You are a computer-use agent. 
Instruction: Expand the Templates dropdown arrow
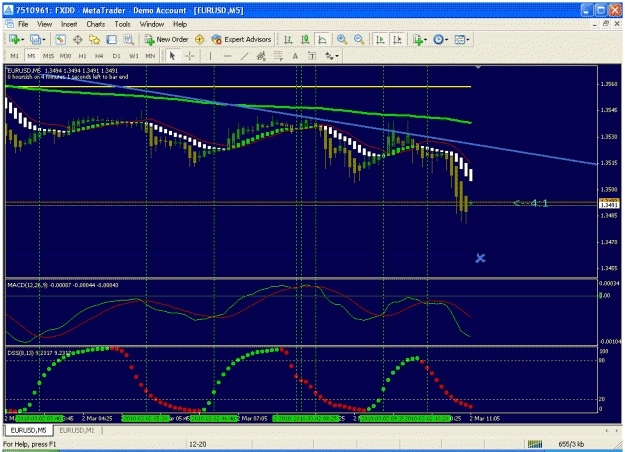click(x=468, y=40)
